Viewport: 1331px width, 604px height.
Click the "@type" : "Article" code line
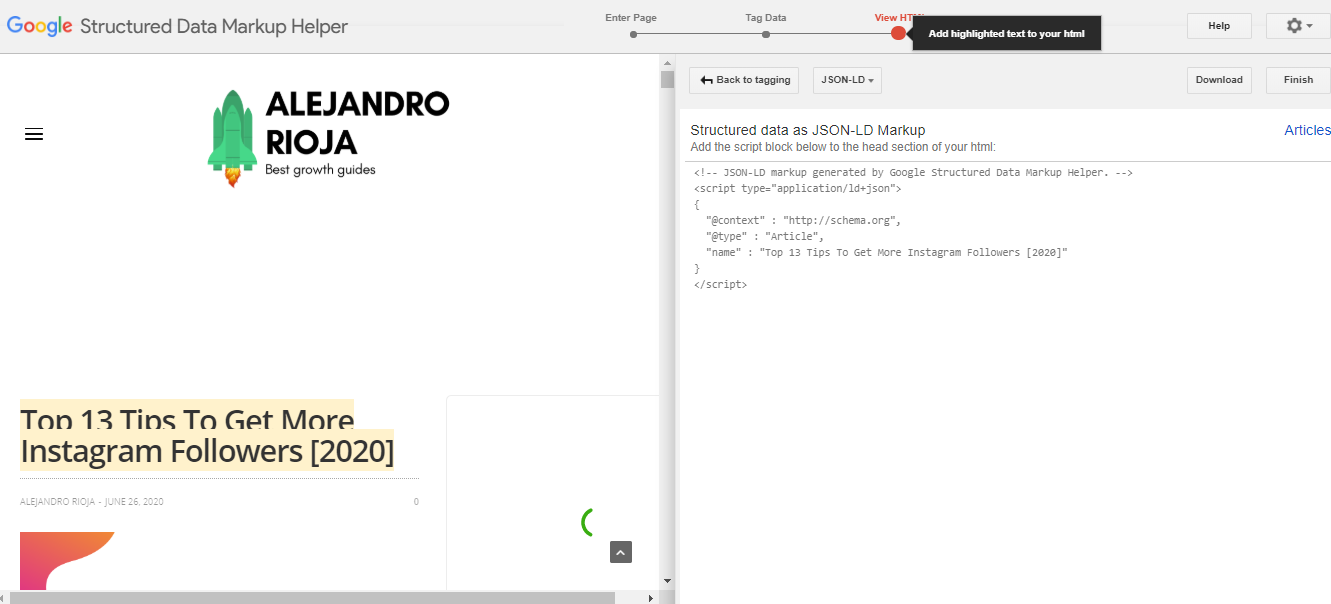(x=765, y=236)
